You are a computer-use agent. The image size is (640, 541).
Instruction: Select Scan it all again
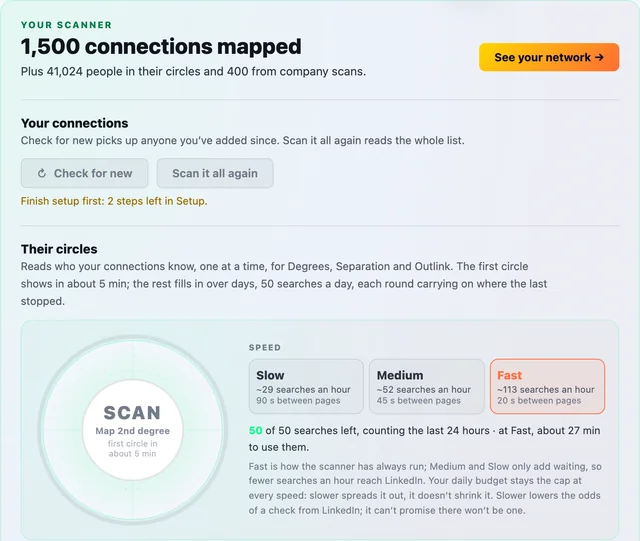tap(215, 174)
